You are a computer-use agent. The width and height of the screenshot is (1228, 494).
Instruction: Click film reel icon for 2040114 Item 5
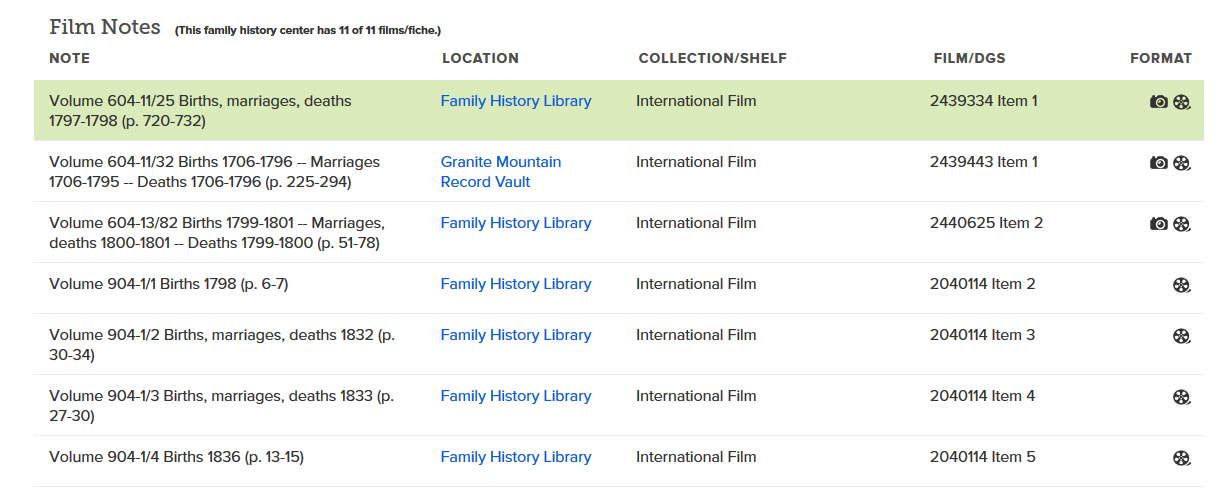coord(1182,458)
